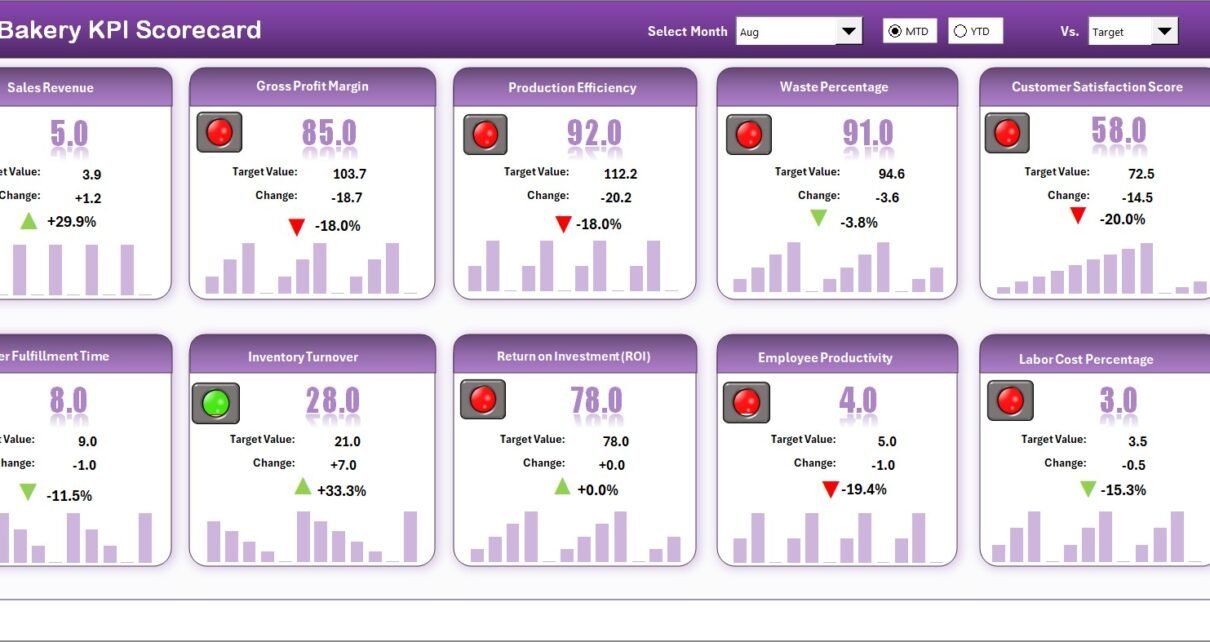Open the Select Month dropdown arrow
The width and height of the screenshot is (1210, 642).
[x=849, y=32]
